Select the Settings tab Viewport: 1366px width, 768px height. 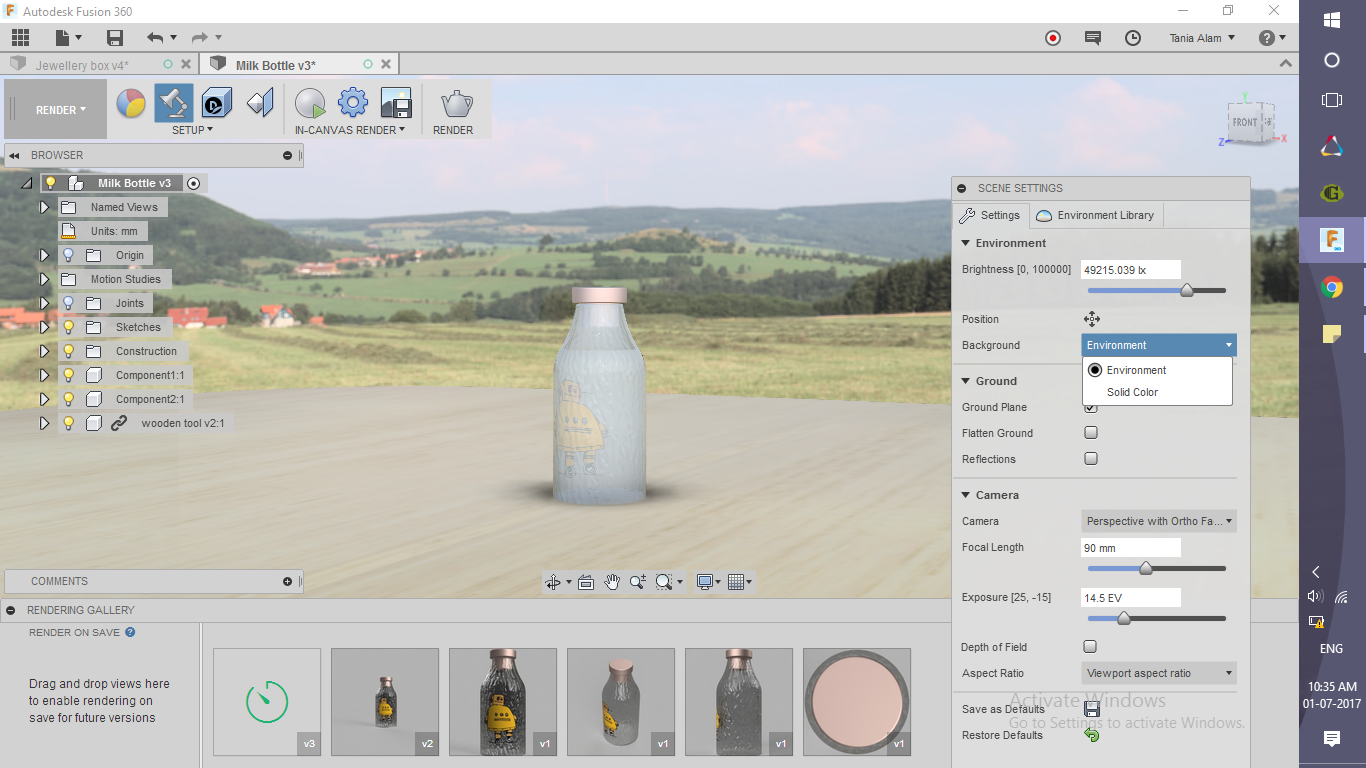990,215
